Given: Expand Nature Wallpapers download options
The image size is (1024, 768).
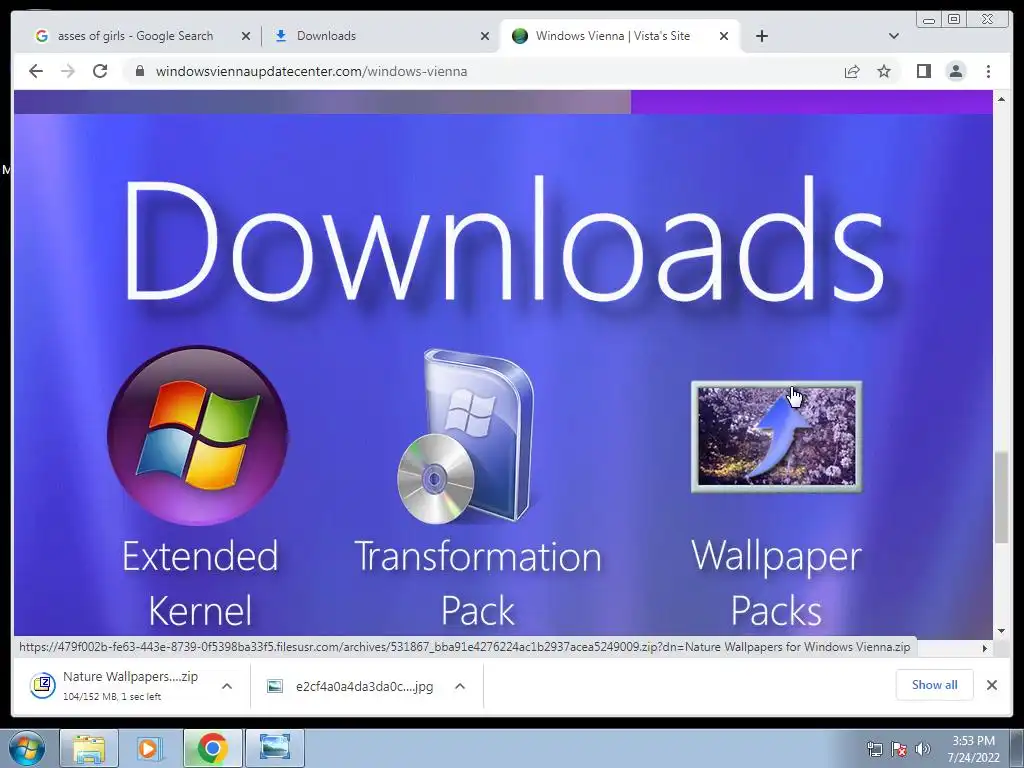Looking at the screenshot, I should pos(227,686).
